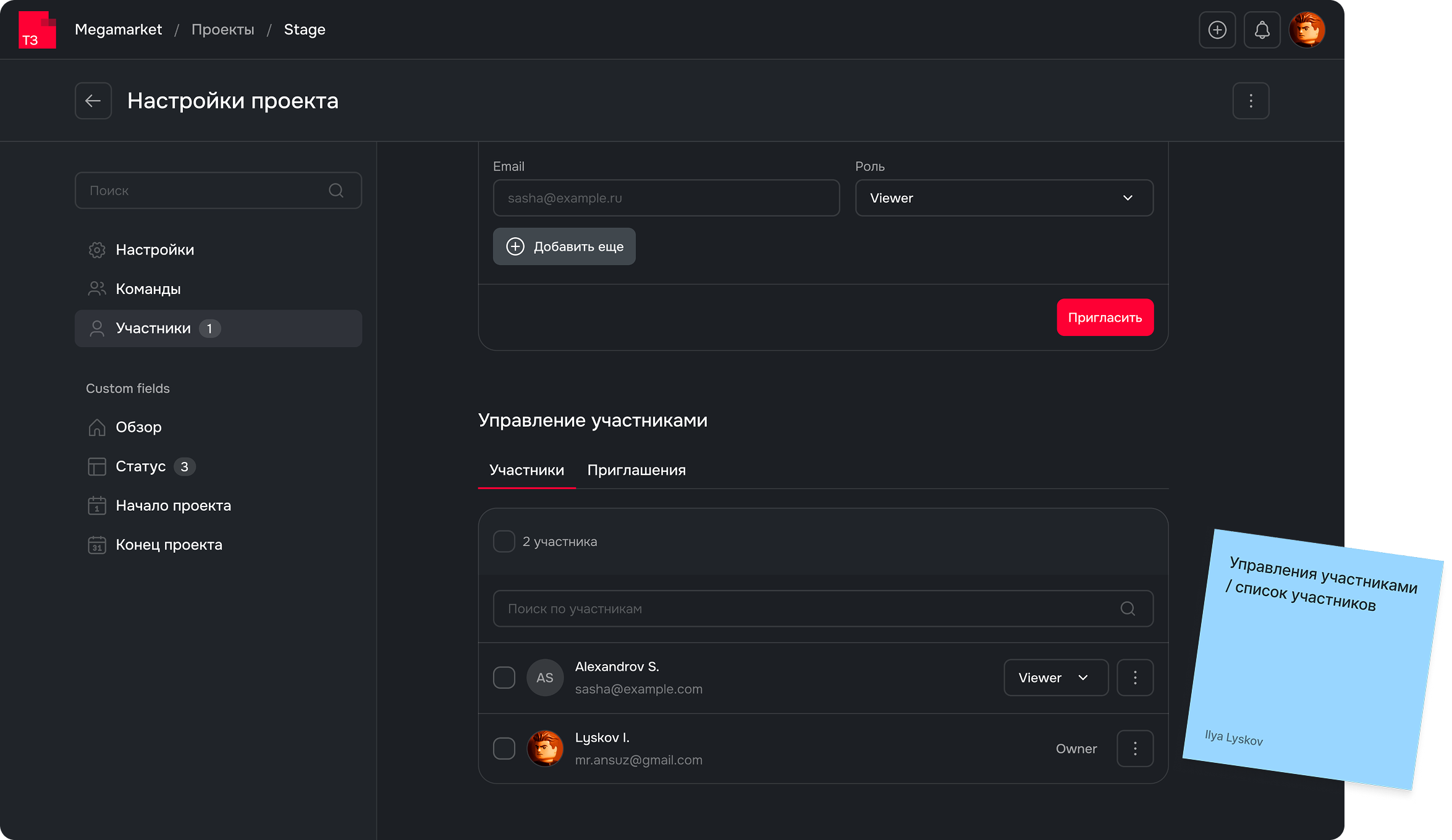Select the Lyskov I. checkbox

504,749
